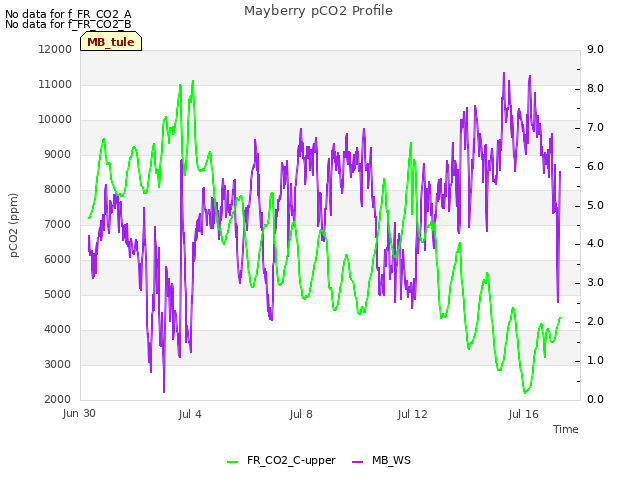
Task: Click the 4000 left axis value
Action: point(58,329)
